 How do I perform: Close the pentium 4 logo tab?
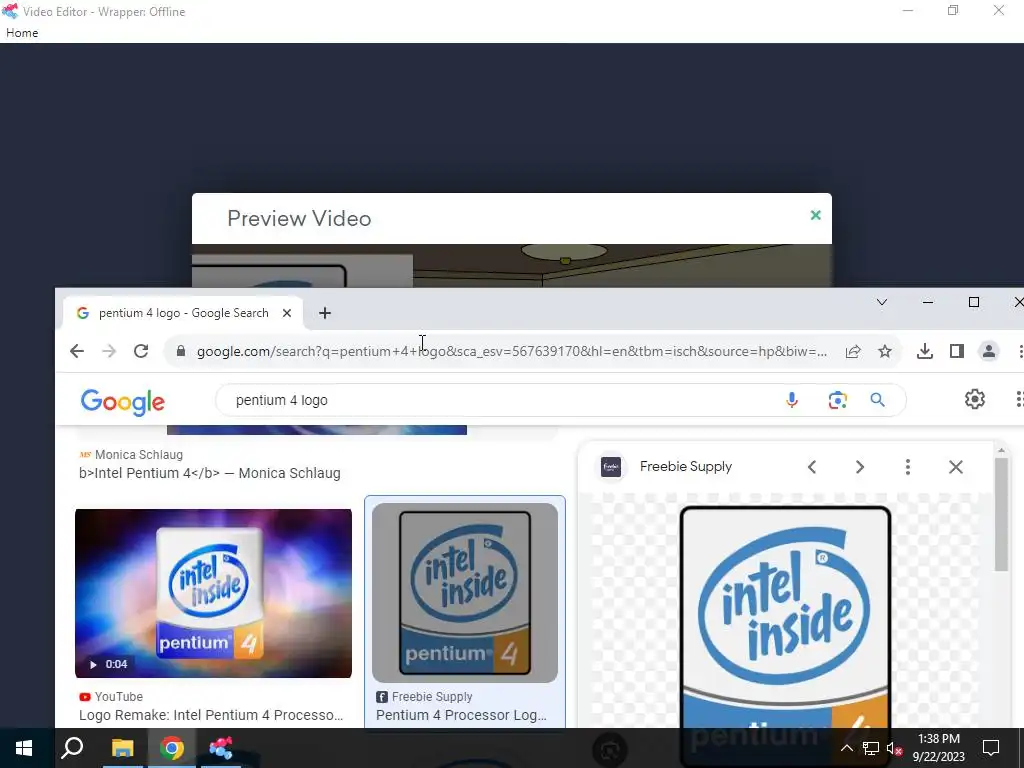pos(287,313)
